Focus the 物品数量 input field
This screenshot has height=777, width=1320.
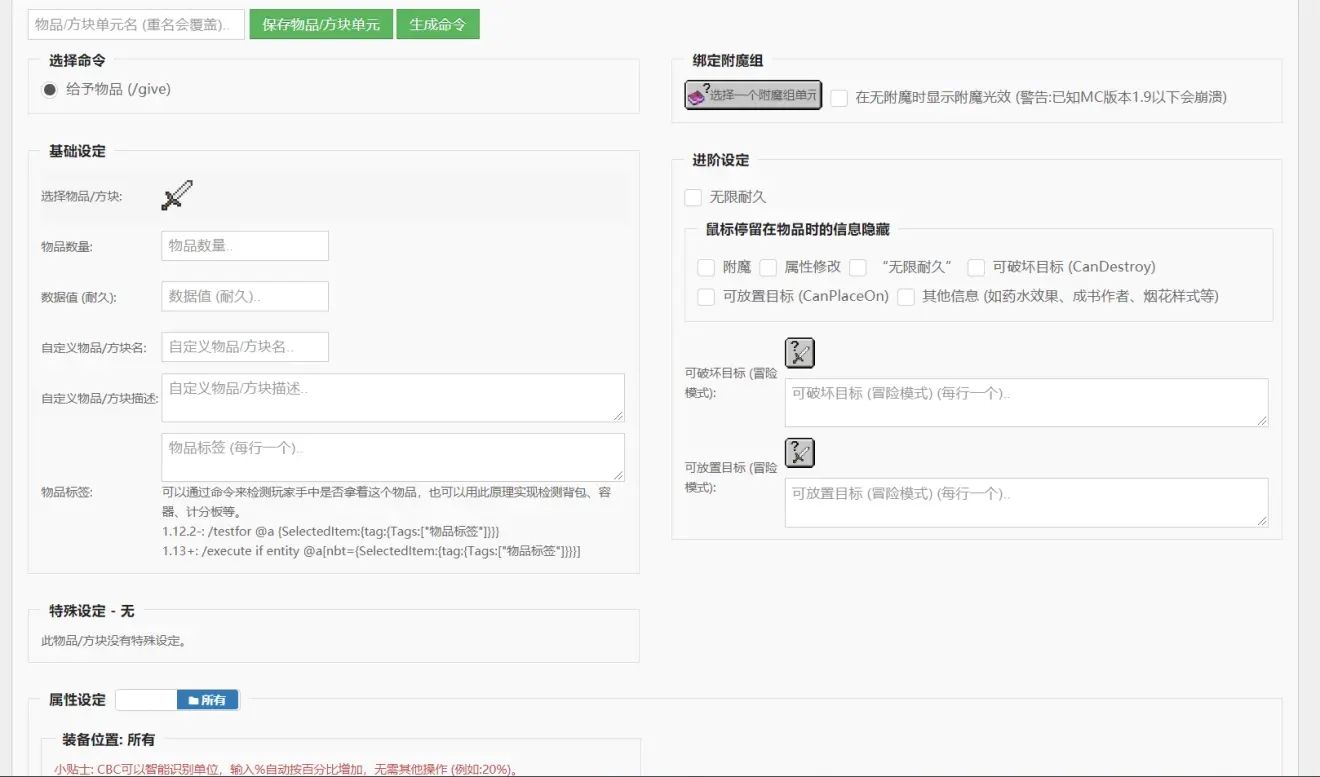tap(245, 246)
